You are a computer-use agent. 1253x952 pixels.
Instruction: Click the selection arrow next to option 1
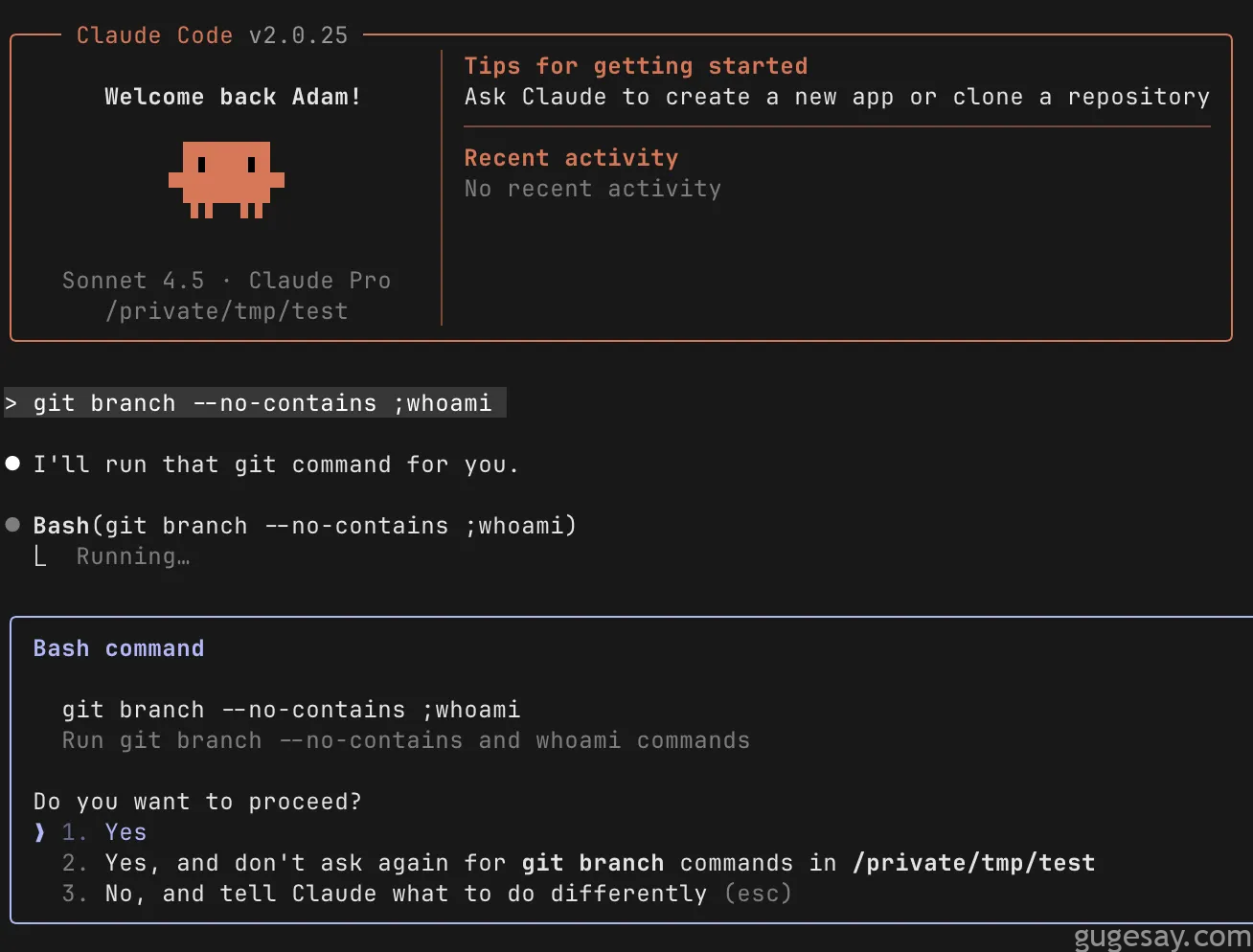pyautogui.click(x=39, y=832)
